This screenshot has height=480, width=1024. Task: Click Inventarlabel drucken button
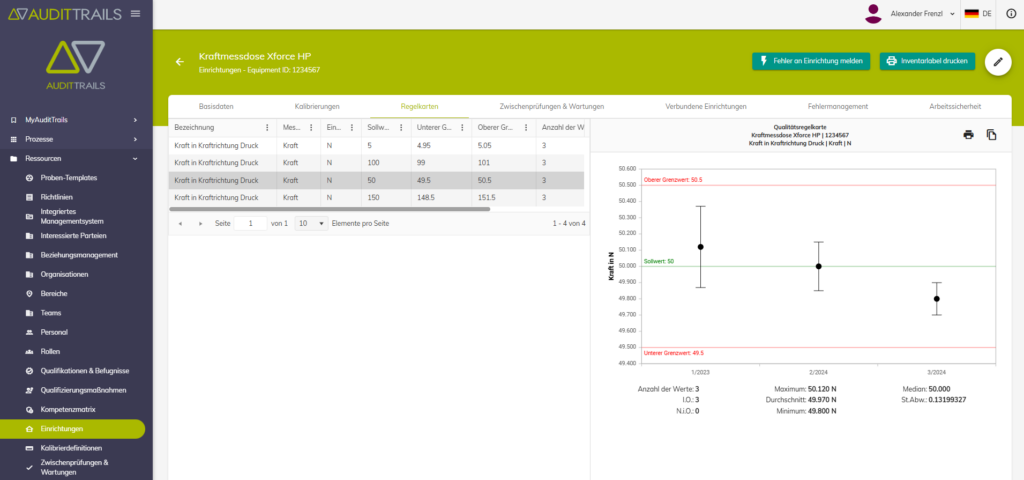[x=927, y=61]
